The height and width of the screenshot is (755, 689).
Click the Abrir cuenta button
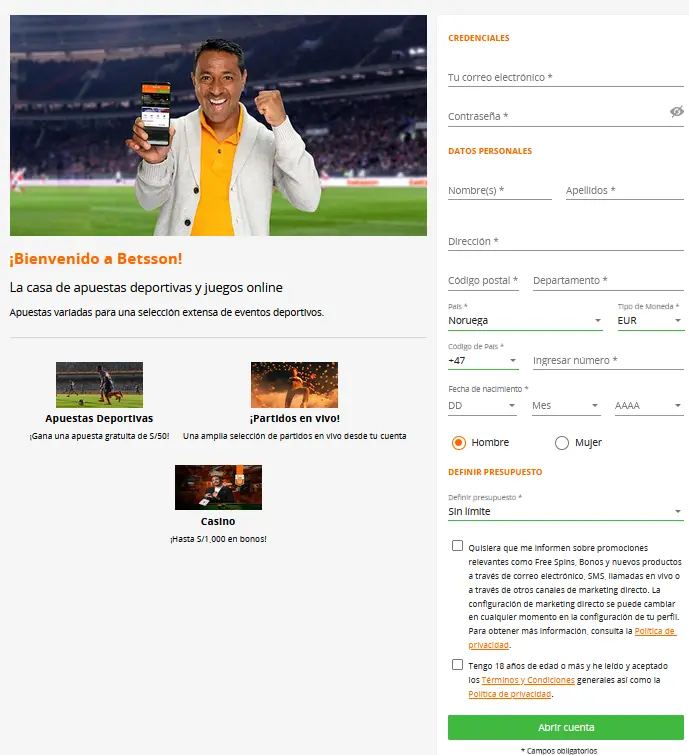566,727
